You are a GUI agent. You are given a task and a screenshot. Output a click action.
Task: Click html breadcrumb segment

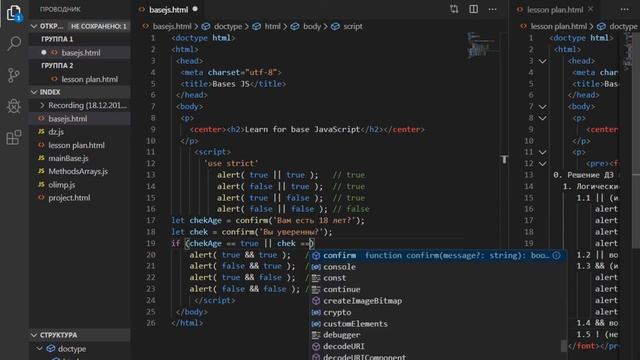[272, 26]
